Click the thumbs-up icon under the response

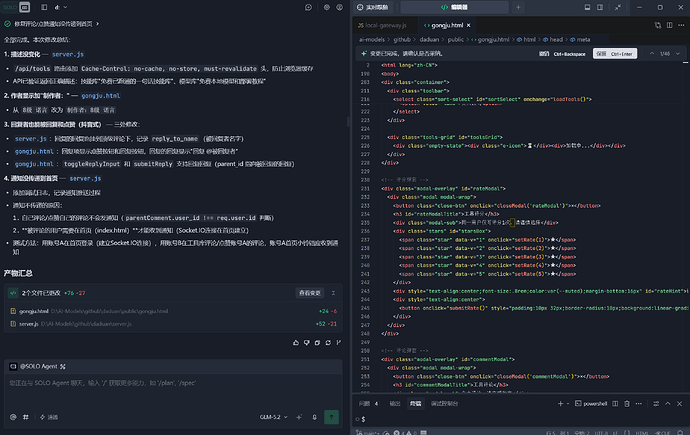(x=296, y=343)
